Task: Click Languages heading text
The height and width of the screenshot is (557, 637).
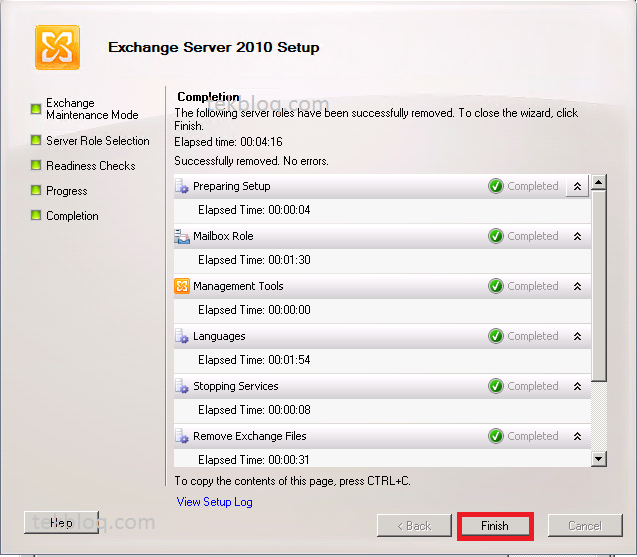Action: point(219,336)
